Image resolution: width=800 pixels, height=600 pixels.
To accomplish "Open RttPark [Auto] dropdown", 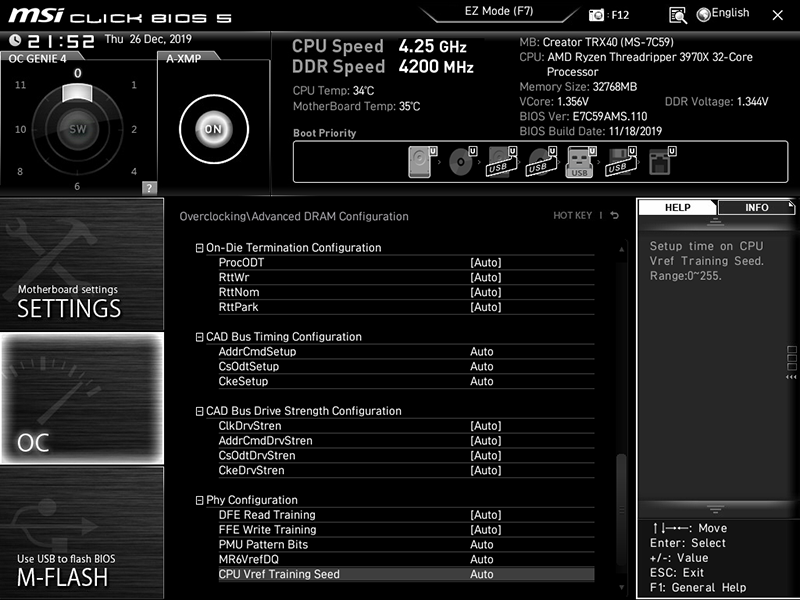I will (x=486, y=307).
